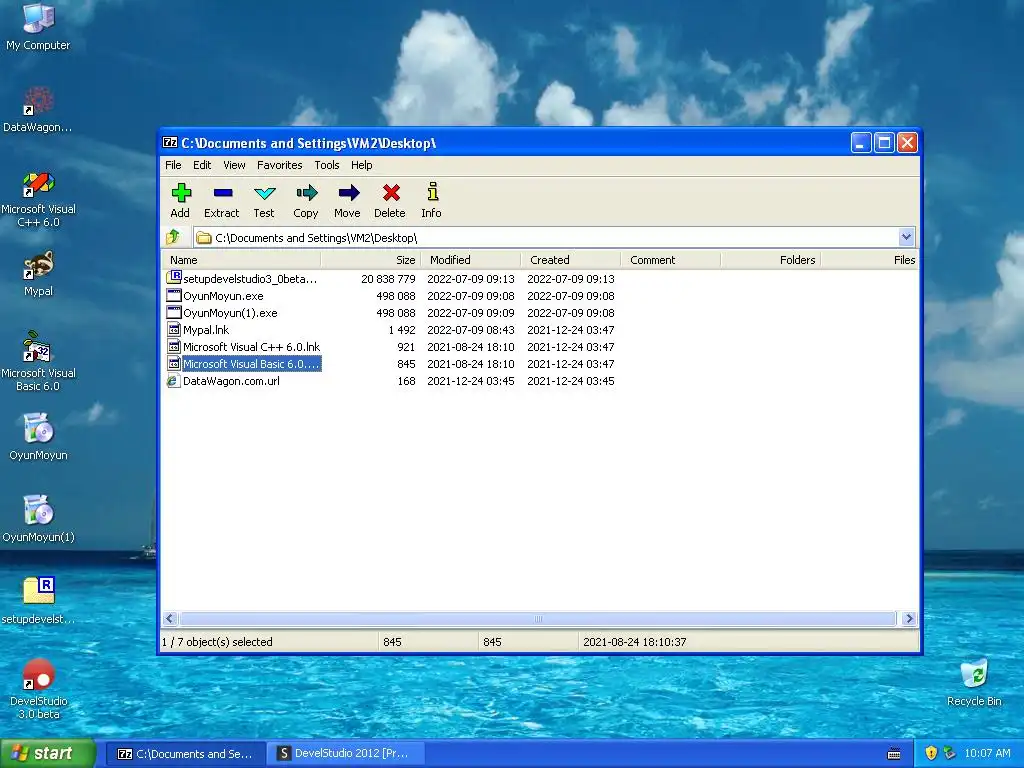Sort files by the Size column

[370, 260]
